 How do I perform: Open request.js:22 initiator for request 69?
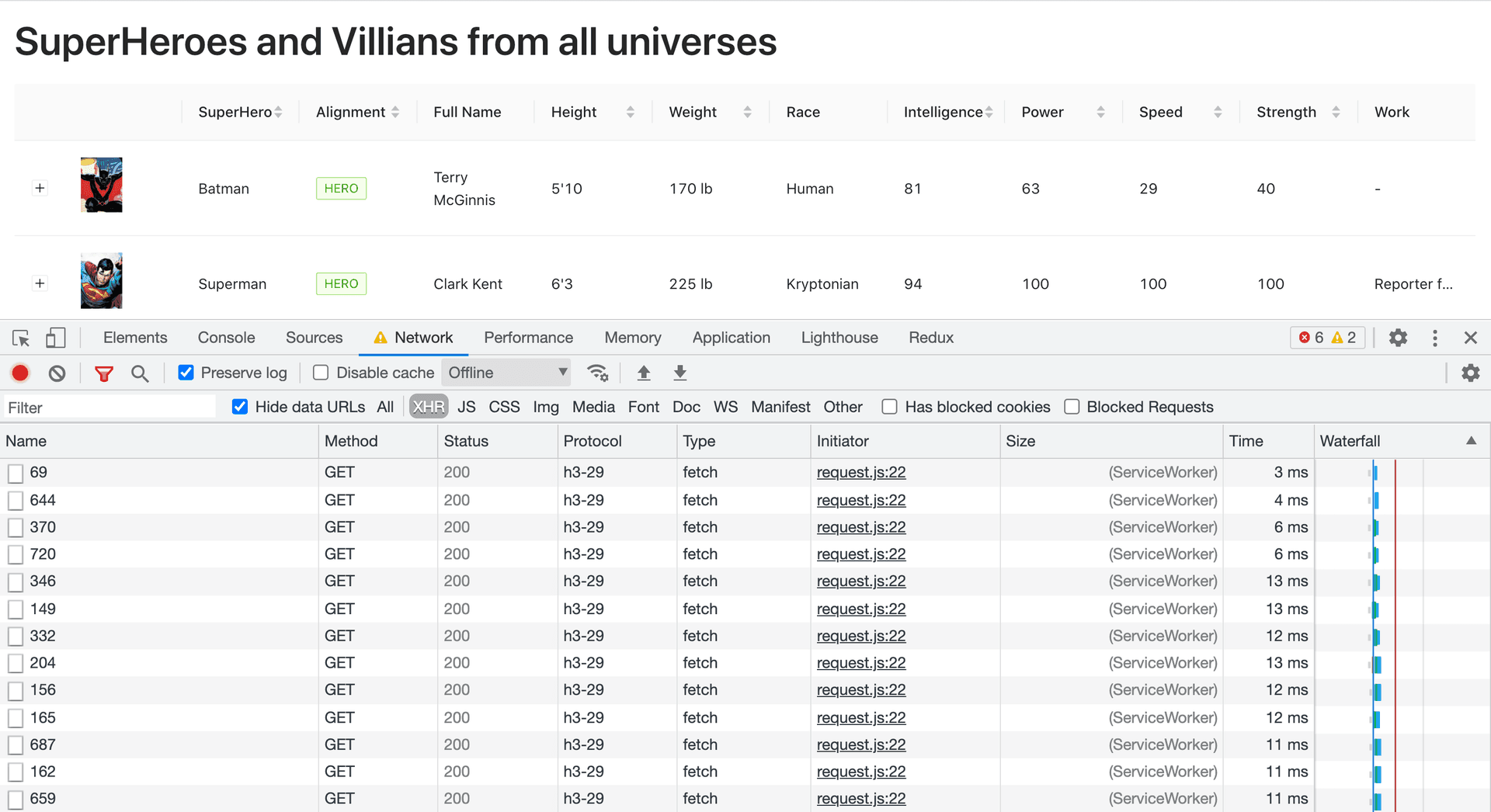coord(860,472)
